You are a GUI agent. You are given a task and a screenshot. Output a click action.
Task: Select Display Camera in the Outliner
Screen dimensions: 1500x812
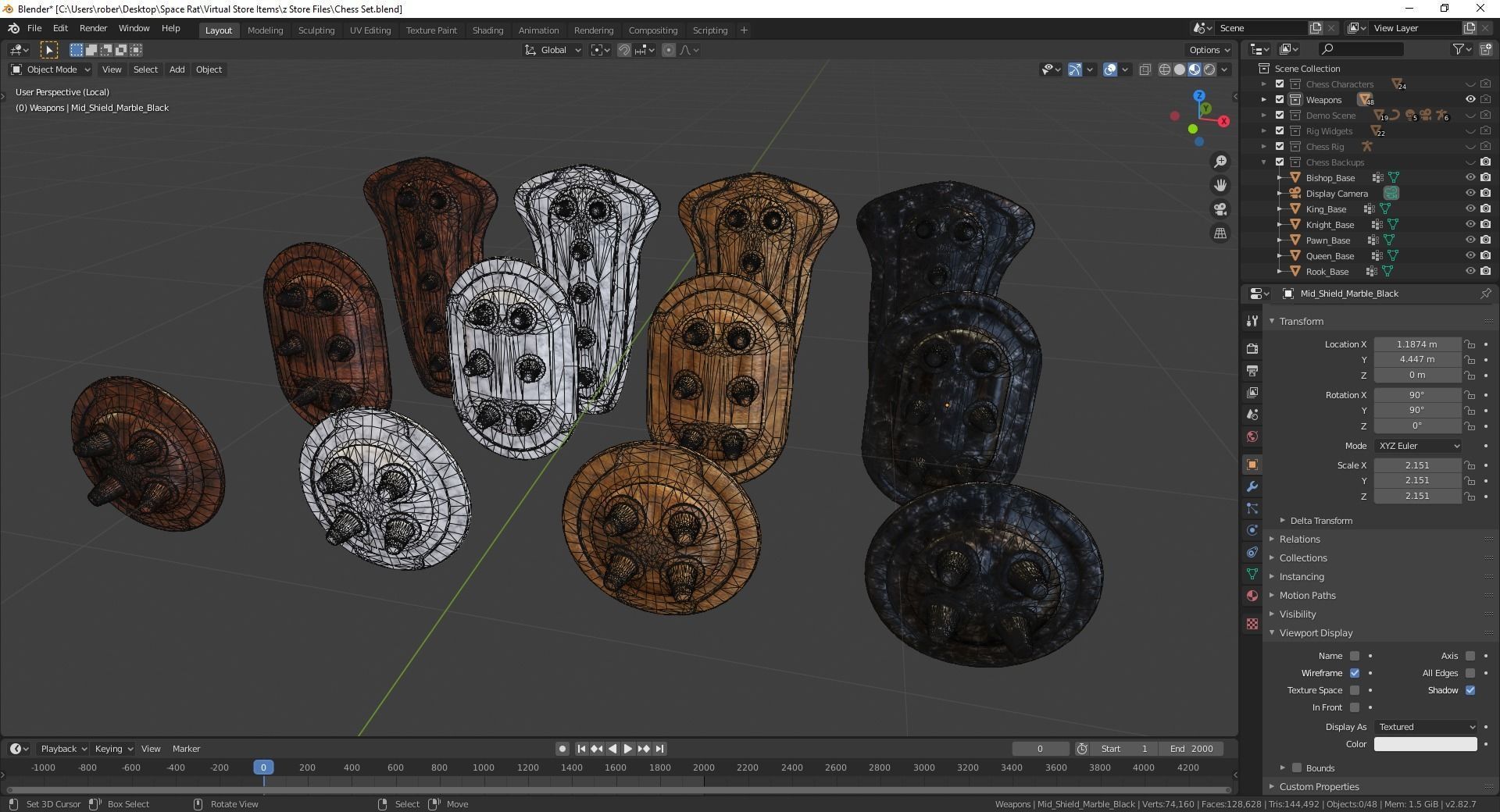[1337, 194]
